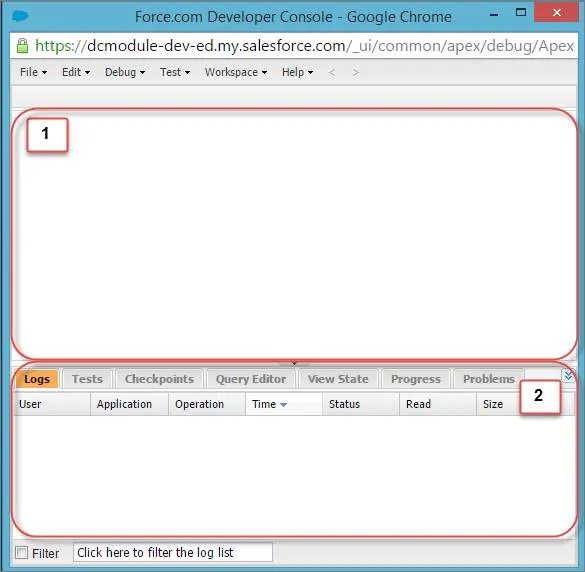Sort logs by Status column
Viewport: 585px width, 572px height.
(361, 404)
